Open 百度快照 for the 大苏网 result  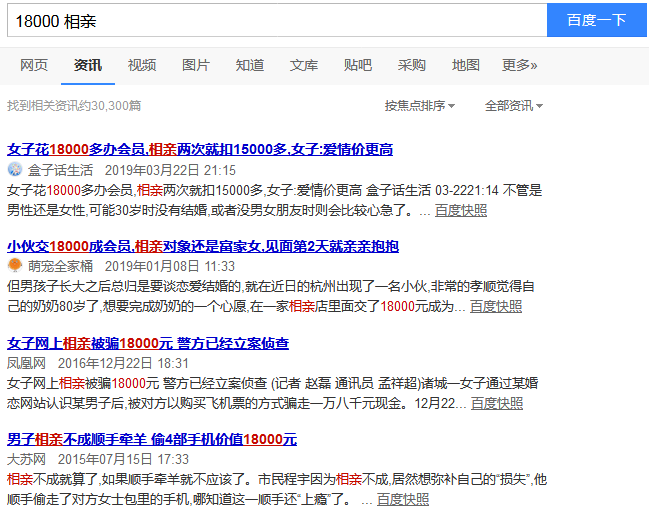(x=403, y=499)
